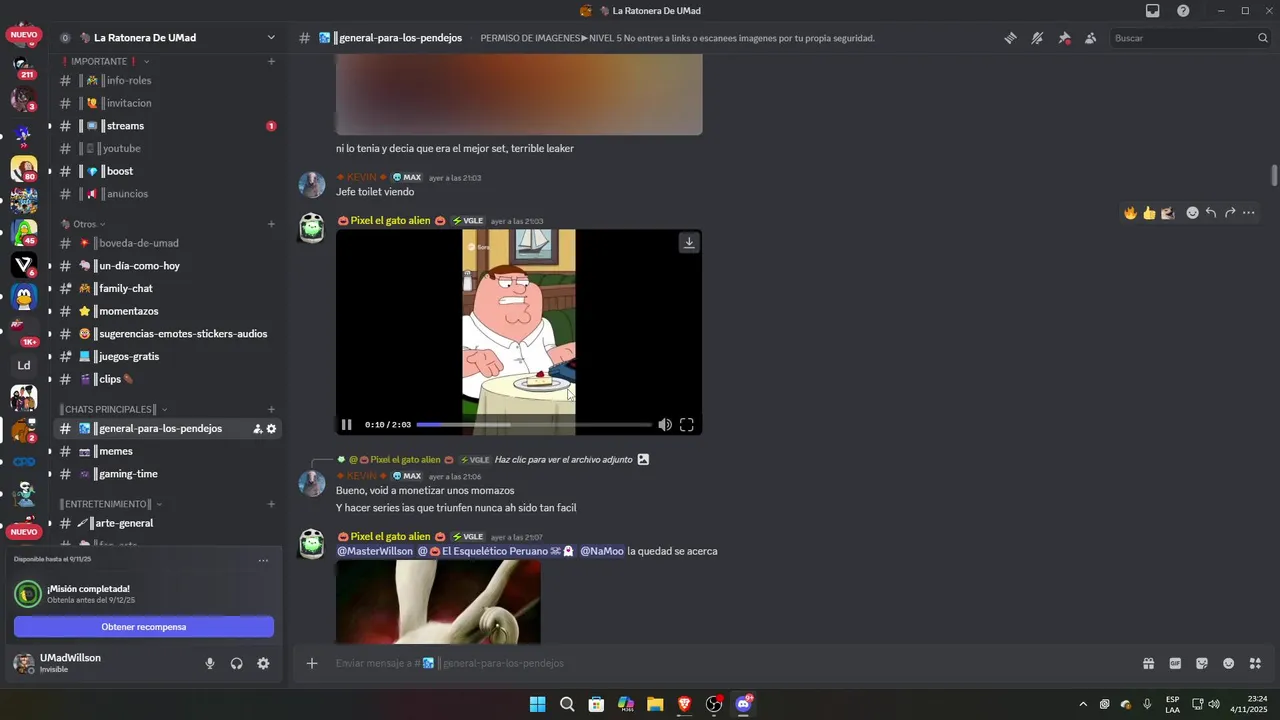Create channel in CHATS PRINCIPALES category

click(x=271, y=409)
